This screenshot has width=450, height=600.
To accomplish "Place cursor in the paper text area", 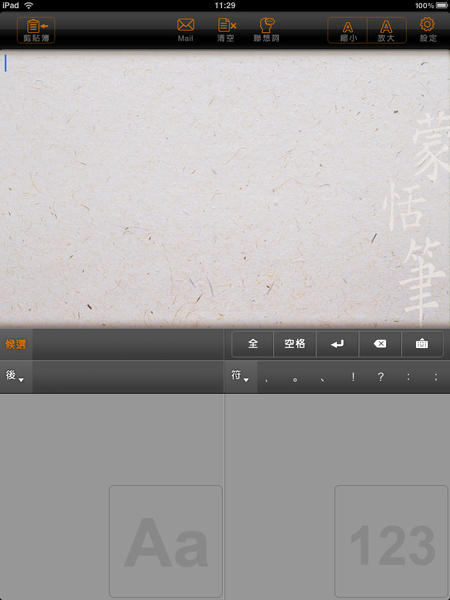I will coord(225,188).
